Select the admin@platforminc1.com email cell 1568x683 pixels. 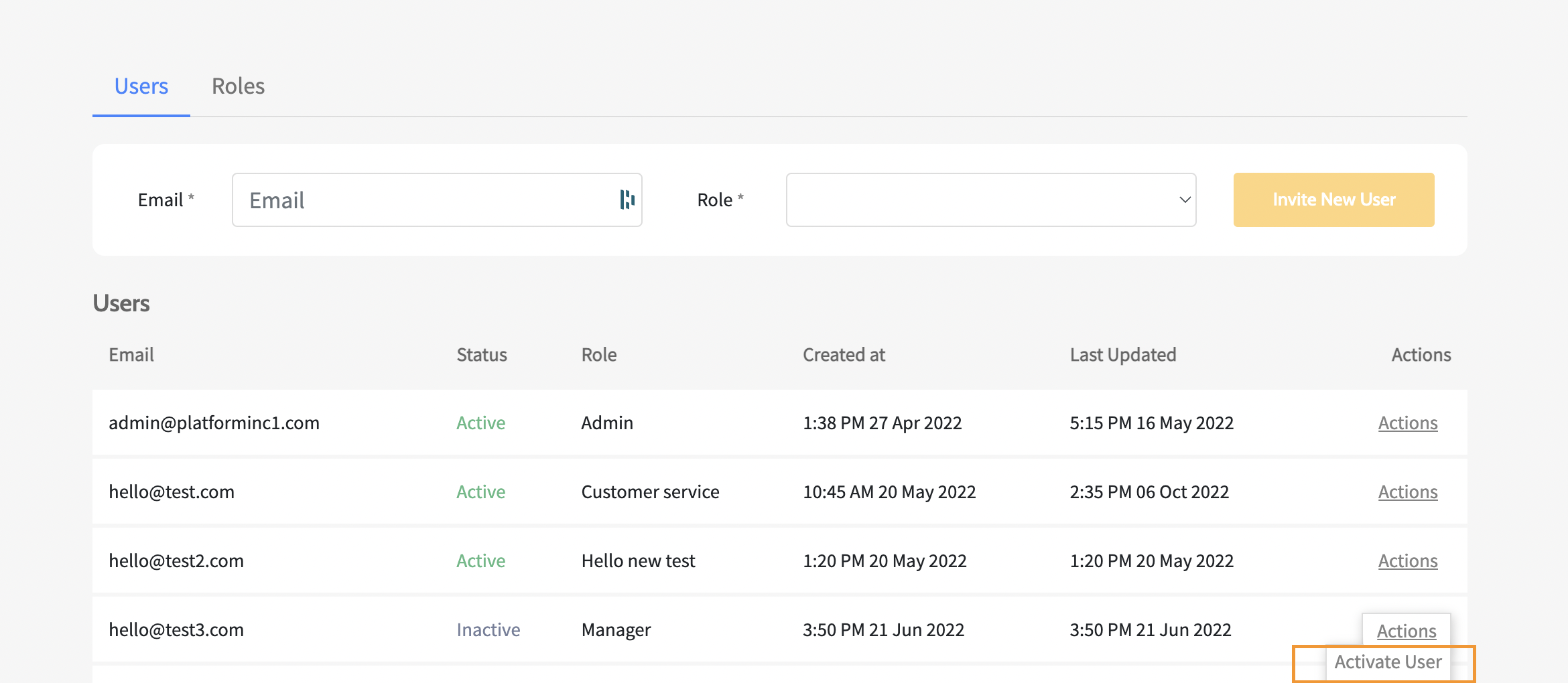(x=214, y=423)
